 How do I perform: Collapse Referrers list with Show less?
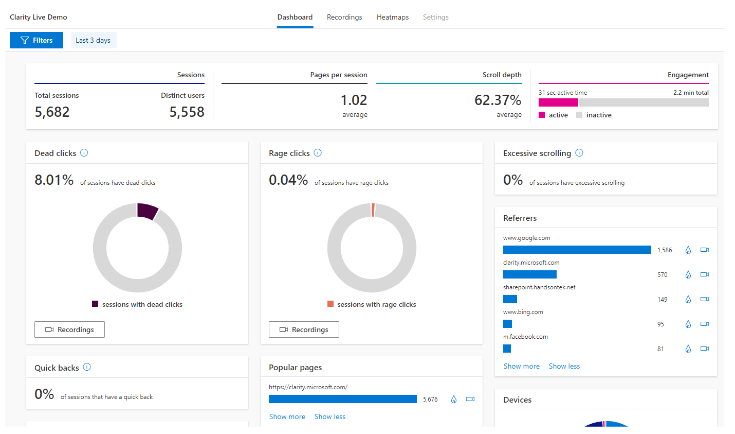click(564, 367)
